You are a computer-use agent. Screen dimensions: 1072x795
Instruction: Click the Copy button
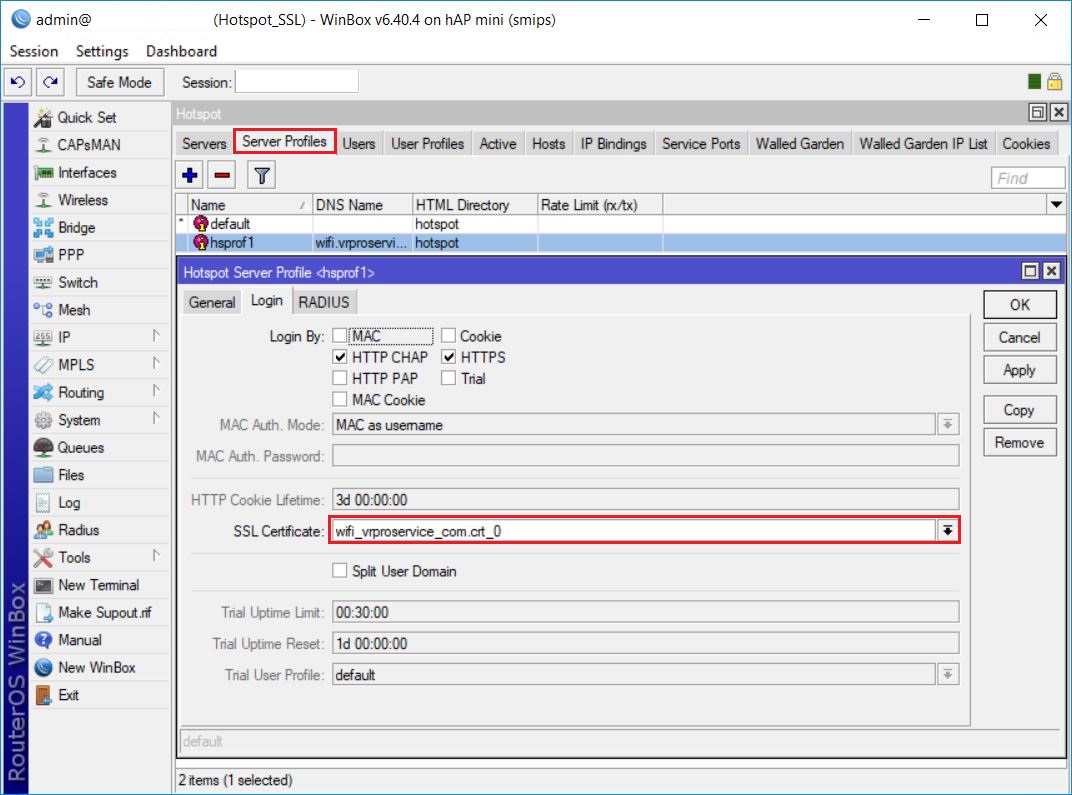coord(1019,409)
